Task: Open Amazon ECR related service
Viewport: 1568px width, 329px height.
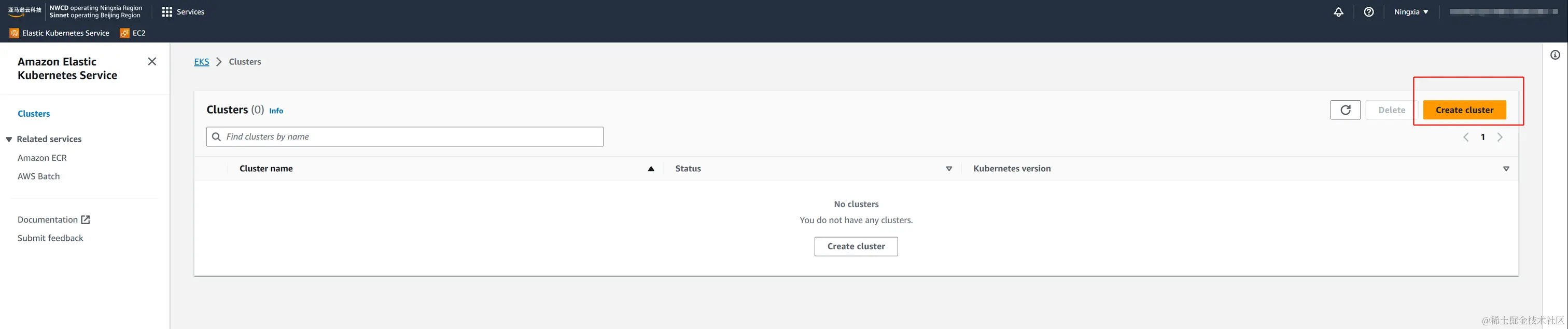Action: [42, 158]
